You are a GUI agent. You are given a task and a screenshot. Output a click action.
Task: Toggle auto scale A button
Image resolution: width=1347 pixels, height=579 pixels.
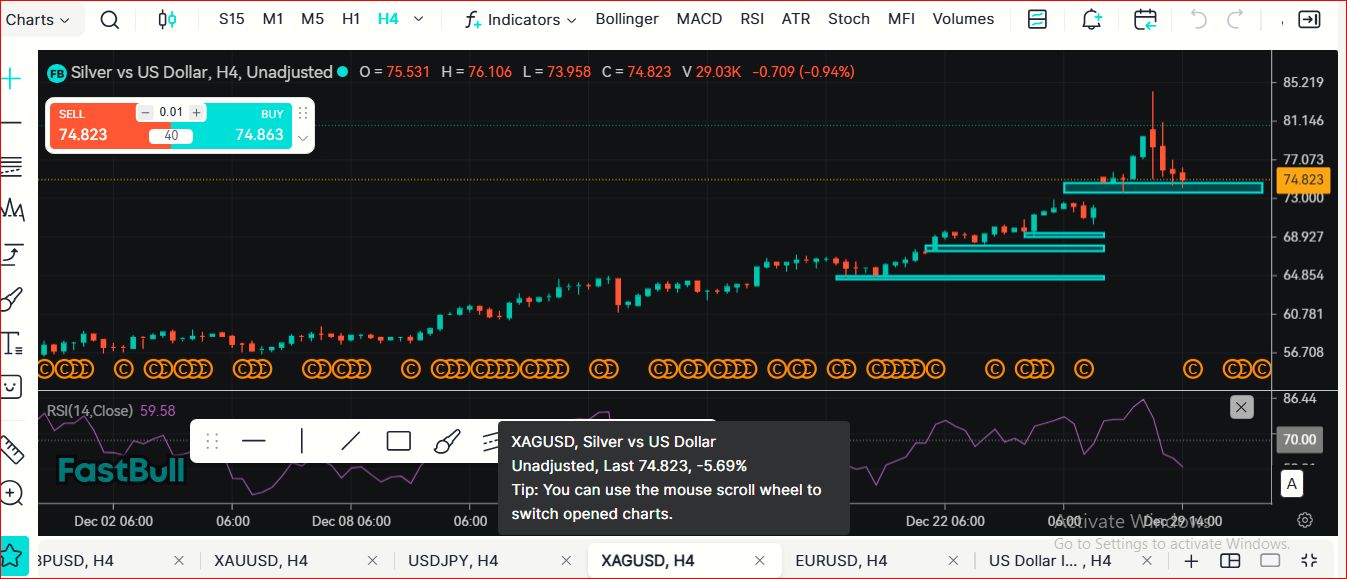1292,485
